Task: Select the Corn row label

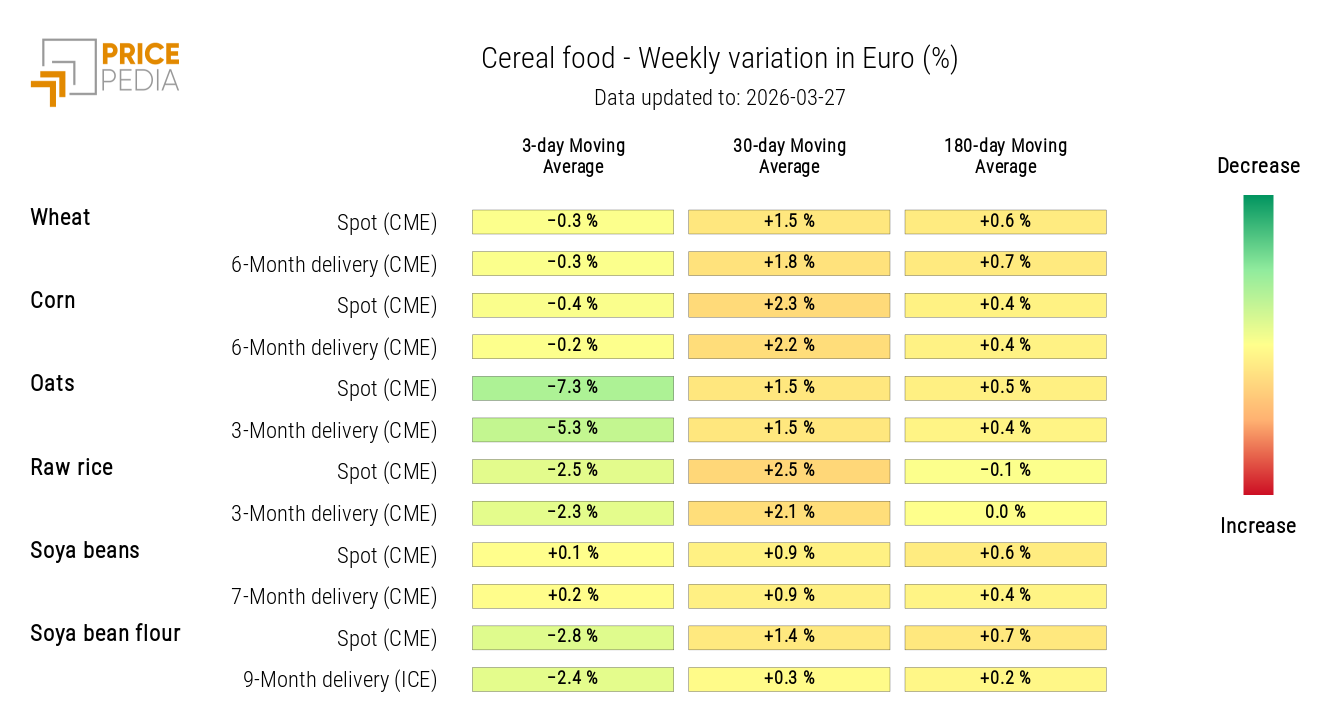Action: point(53,301)
